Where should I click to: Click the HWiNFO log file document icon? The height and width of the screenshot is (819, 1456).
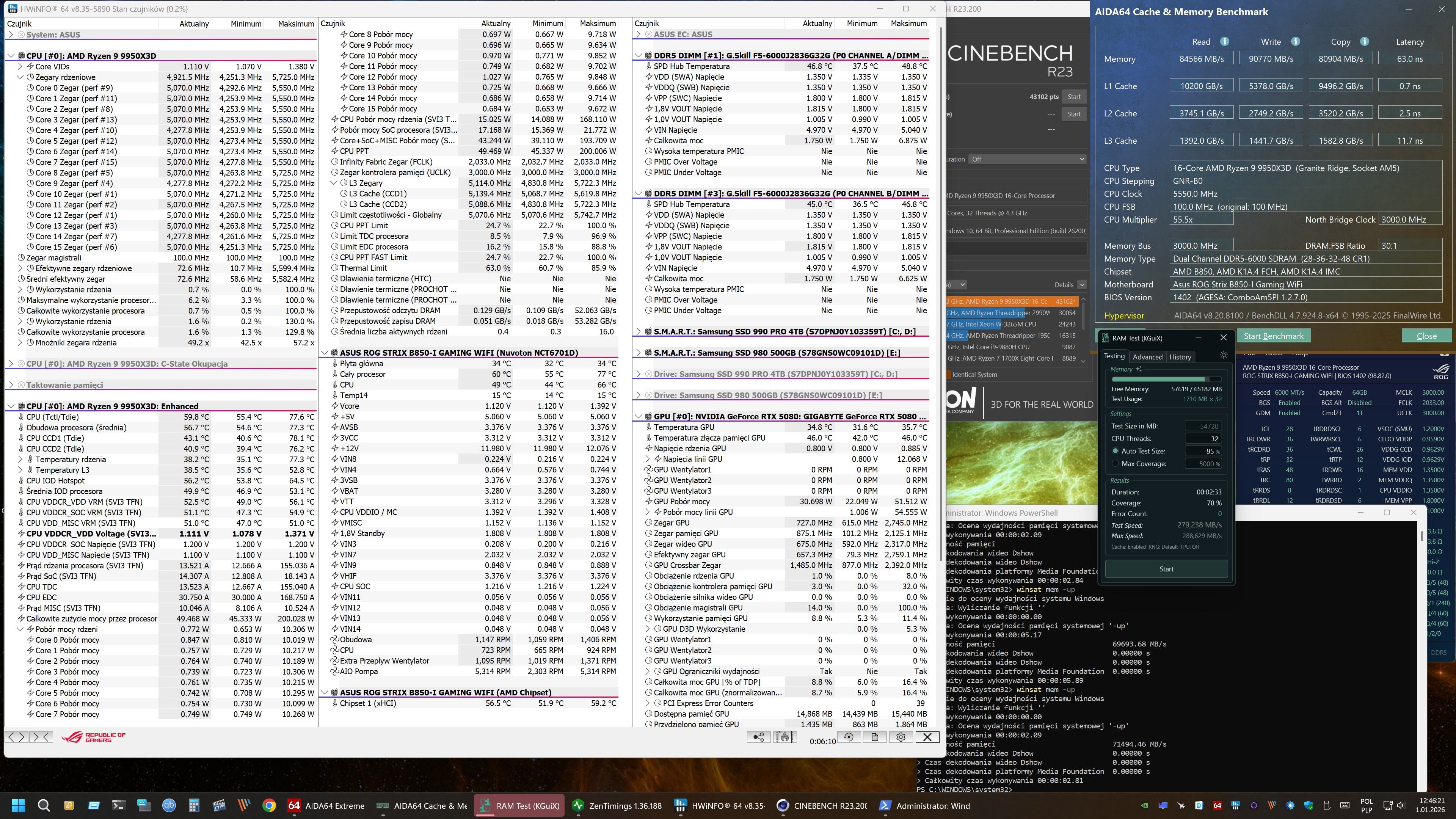pyautogui.click(x=874, y=737)
